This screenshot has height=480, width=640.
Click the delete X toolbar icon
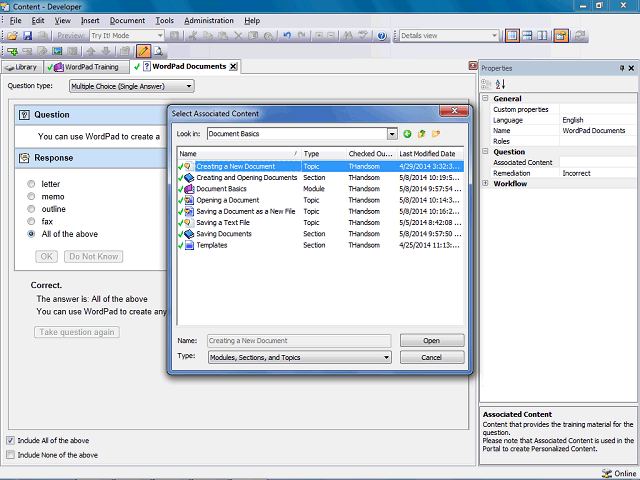238,36
